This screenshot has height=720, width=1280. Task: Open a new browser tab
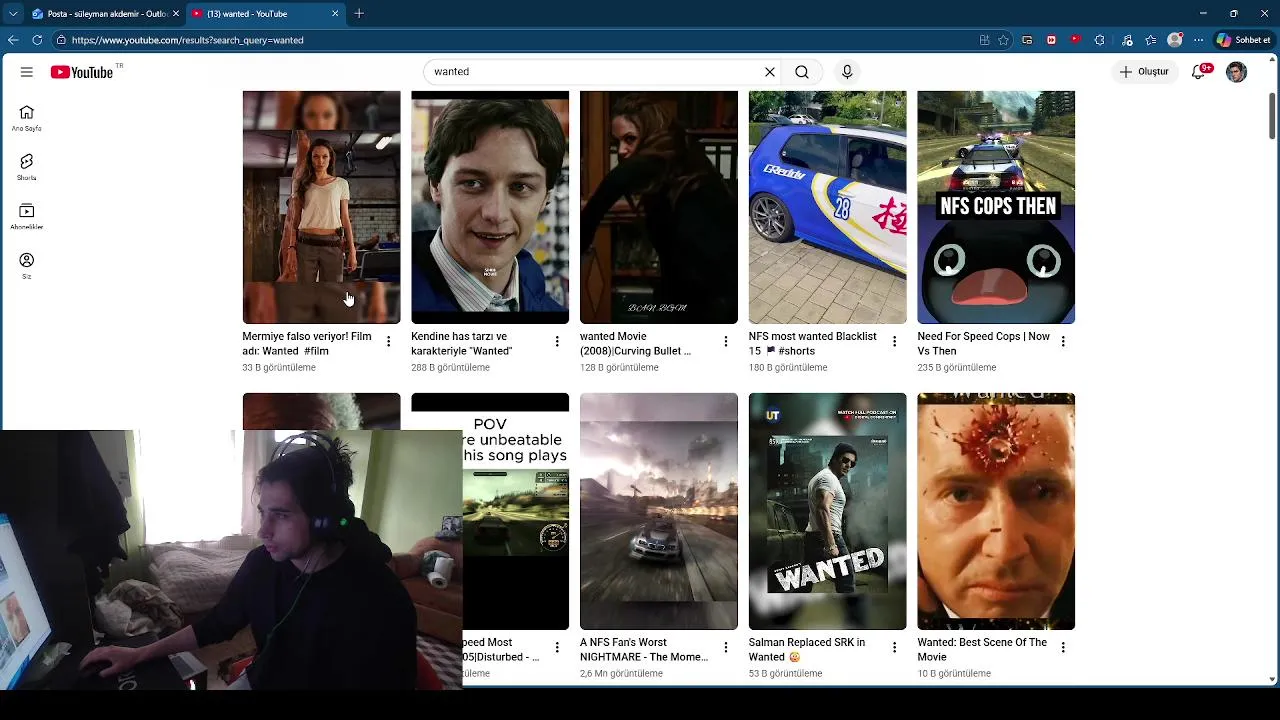coord(359,14)
